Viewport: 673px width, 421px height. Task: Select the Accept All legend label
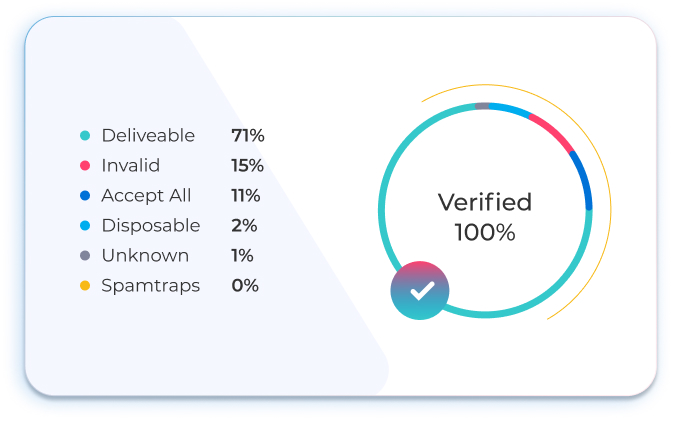(x=146, y=196)
